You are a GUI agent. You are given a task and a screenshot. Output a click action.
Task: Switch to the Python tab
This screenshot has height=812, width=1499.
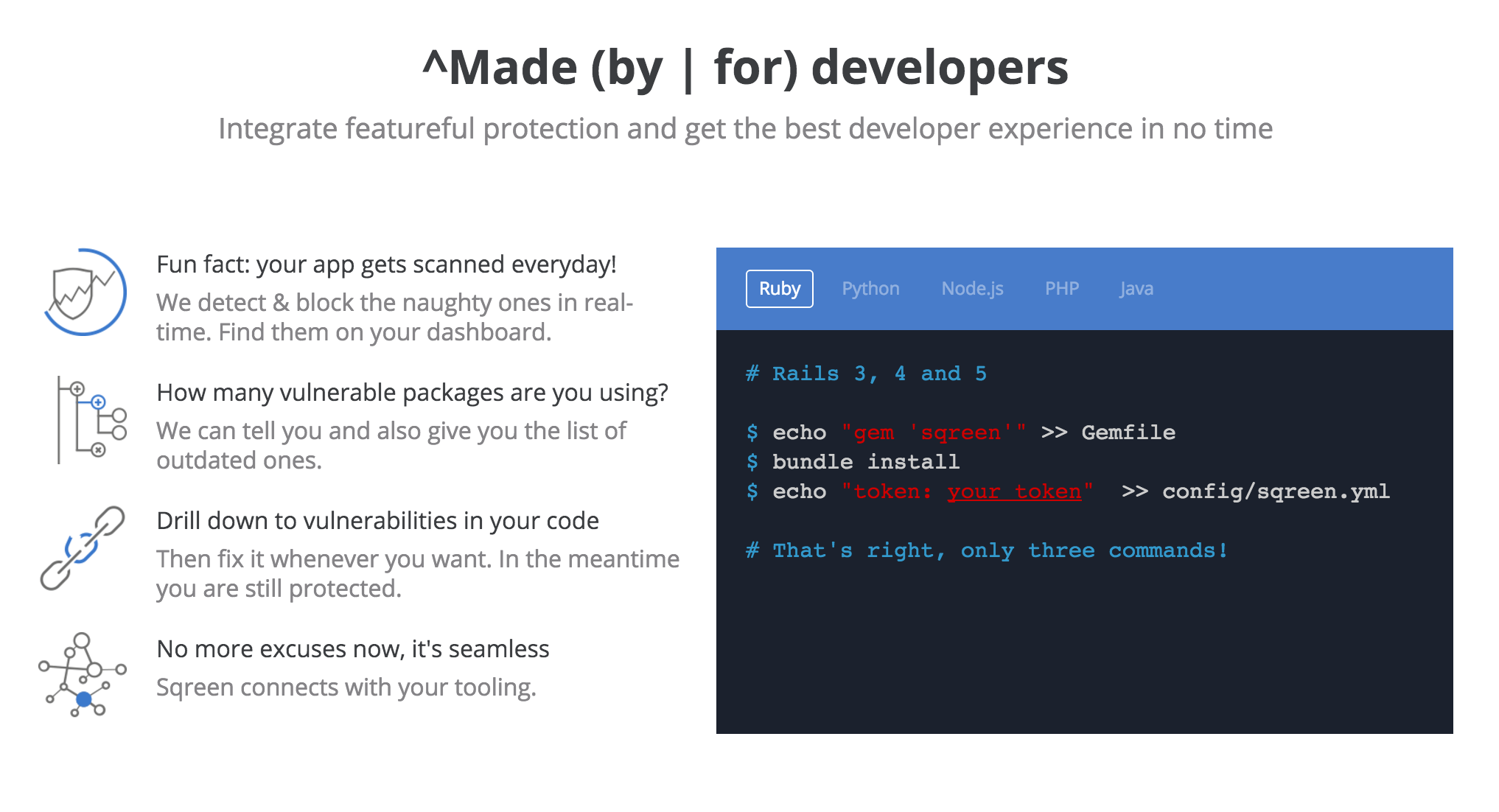click(870, 289)
